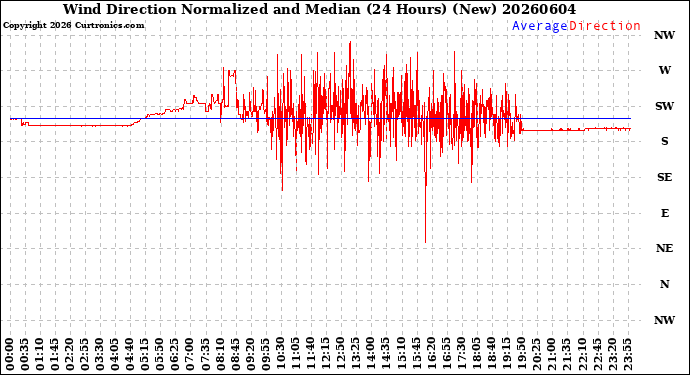Click the 07:35 time axis label
The image size is (690, 375).
[206, 355]
